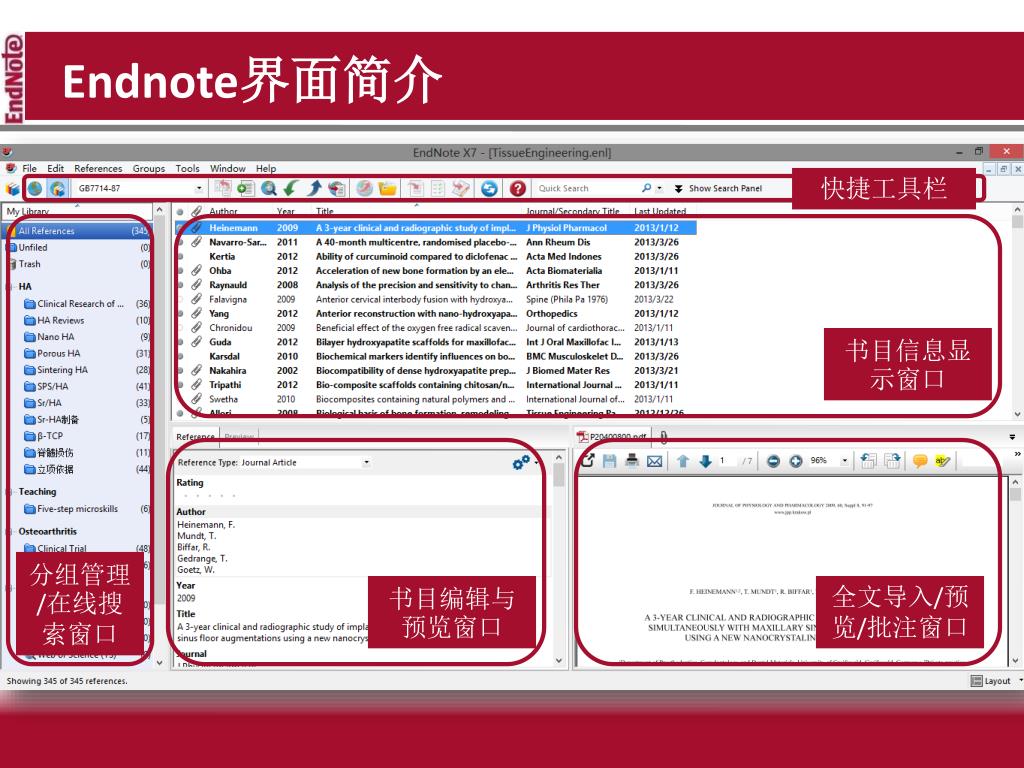1024x768 pixels.
Task: Click the blue Export arrow icon
Action: (x=314, y=189)
